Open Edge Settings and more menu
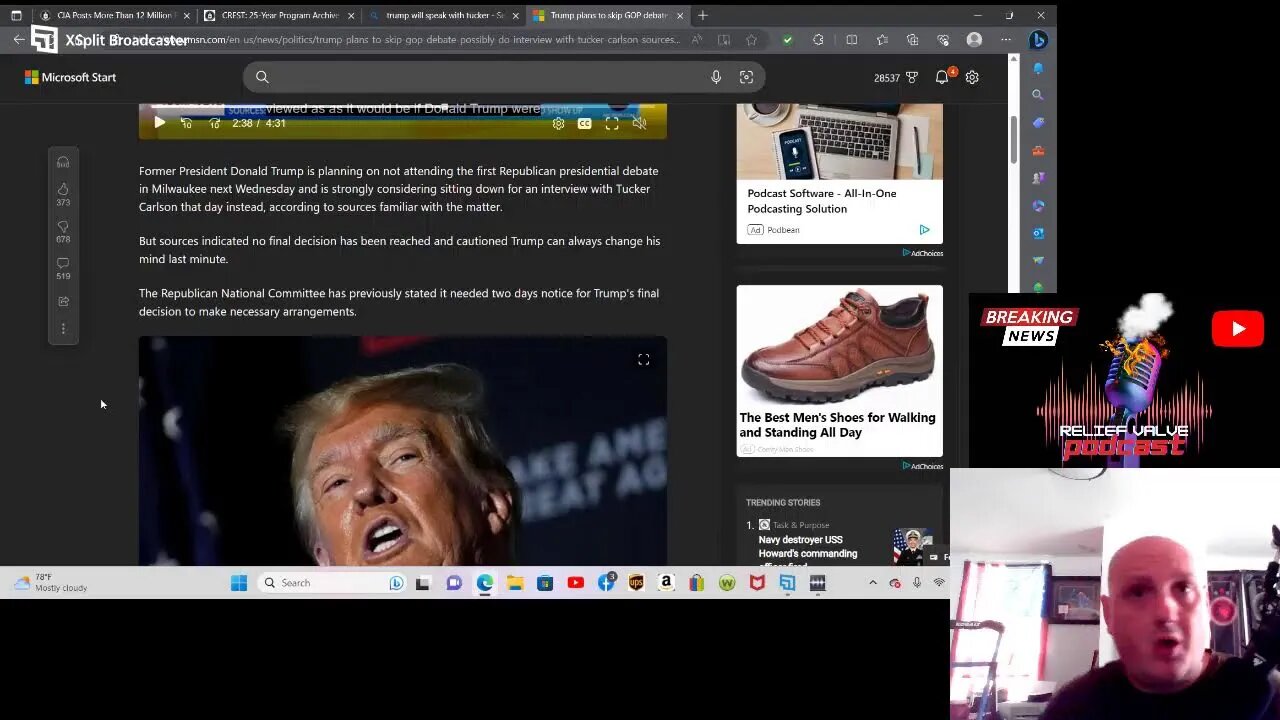The width and height of the screenshot is (1280, 720). coord(1006,40)
